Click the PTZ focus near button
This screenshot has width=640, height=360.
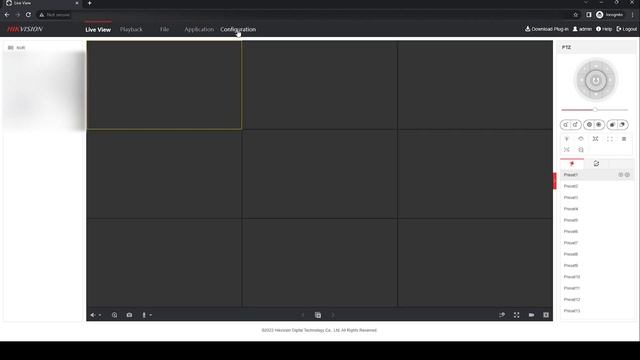coord(589,125)
